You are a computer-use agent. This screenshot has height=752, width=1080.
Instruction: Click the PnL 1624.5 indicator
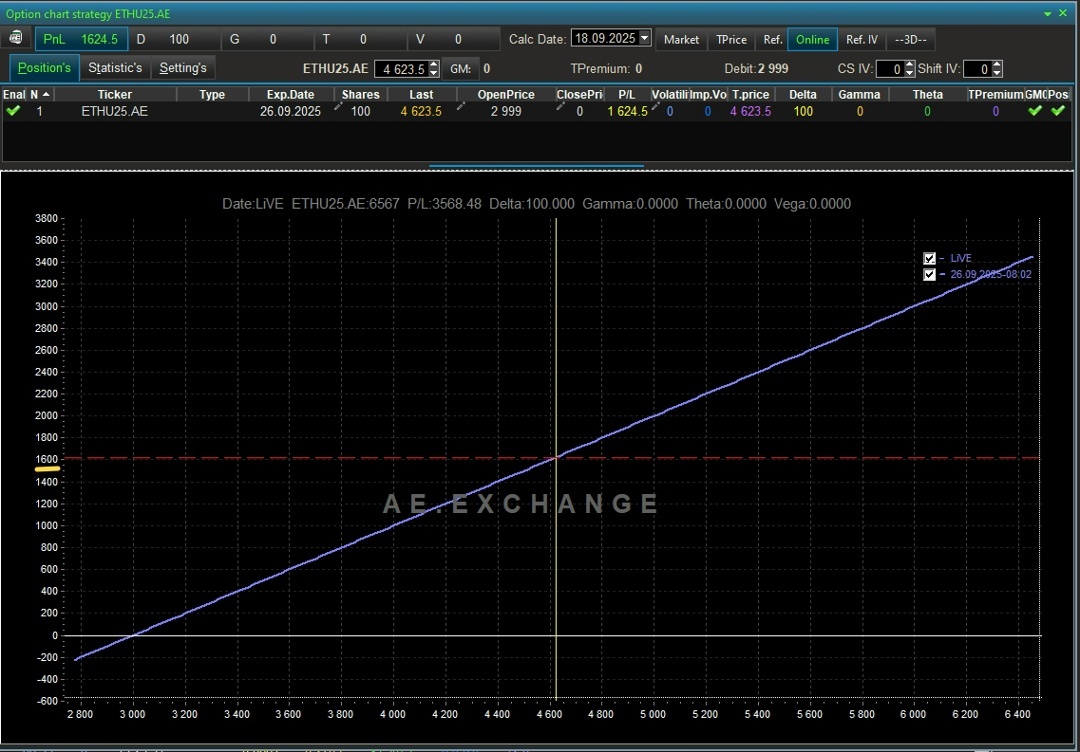pos(81,39)
